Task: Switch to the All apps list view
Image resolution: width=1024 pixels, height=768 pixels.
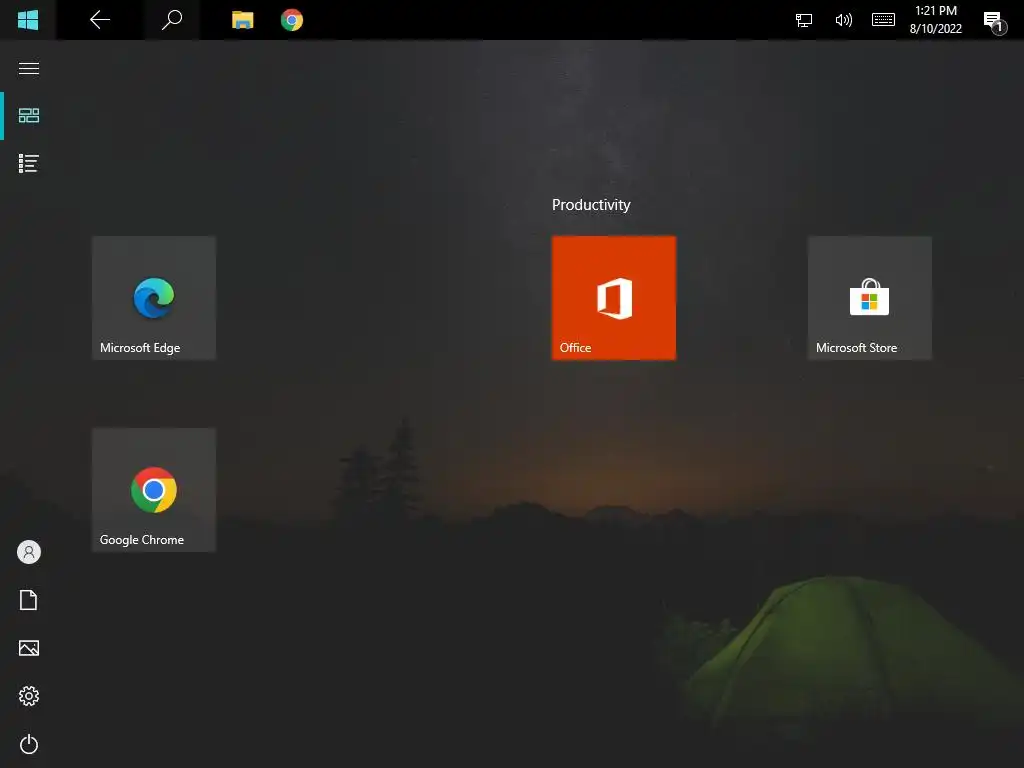Action: (29, 163)
